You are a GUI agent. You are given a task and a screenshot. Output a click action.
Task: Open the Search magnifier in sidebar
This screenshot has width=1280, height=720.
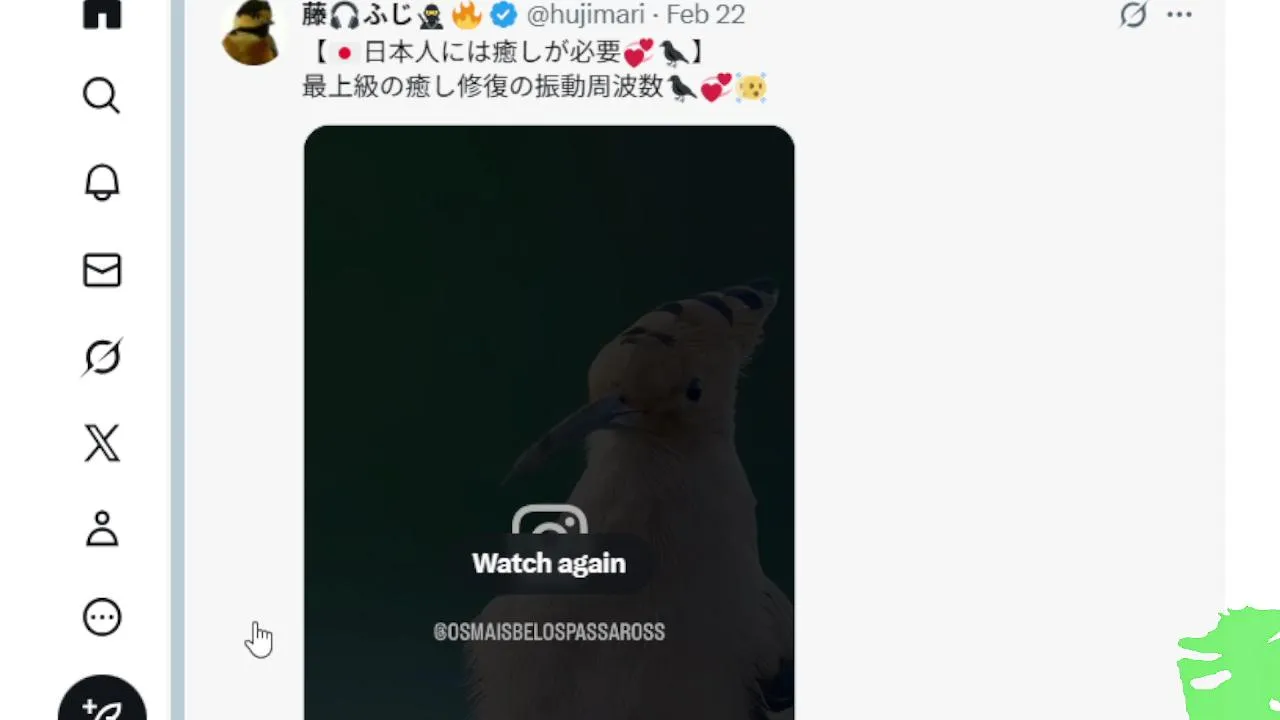pyautogui.click(x=102, y=96)
